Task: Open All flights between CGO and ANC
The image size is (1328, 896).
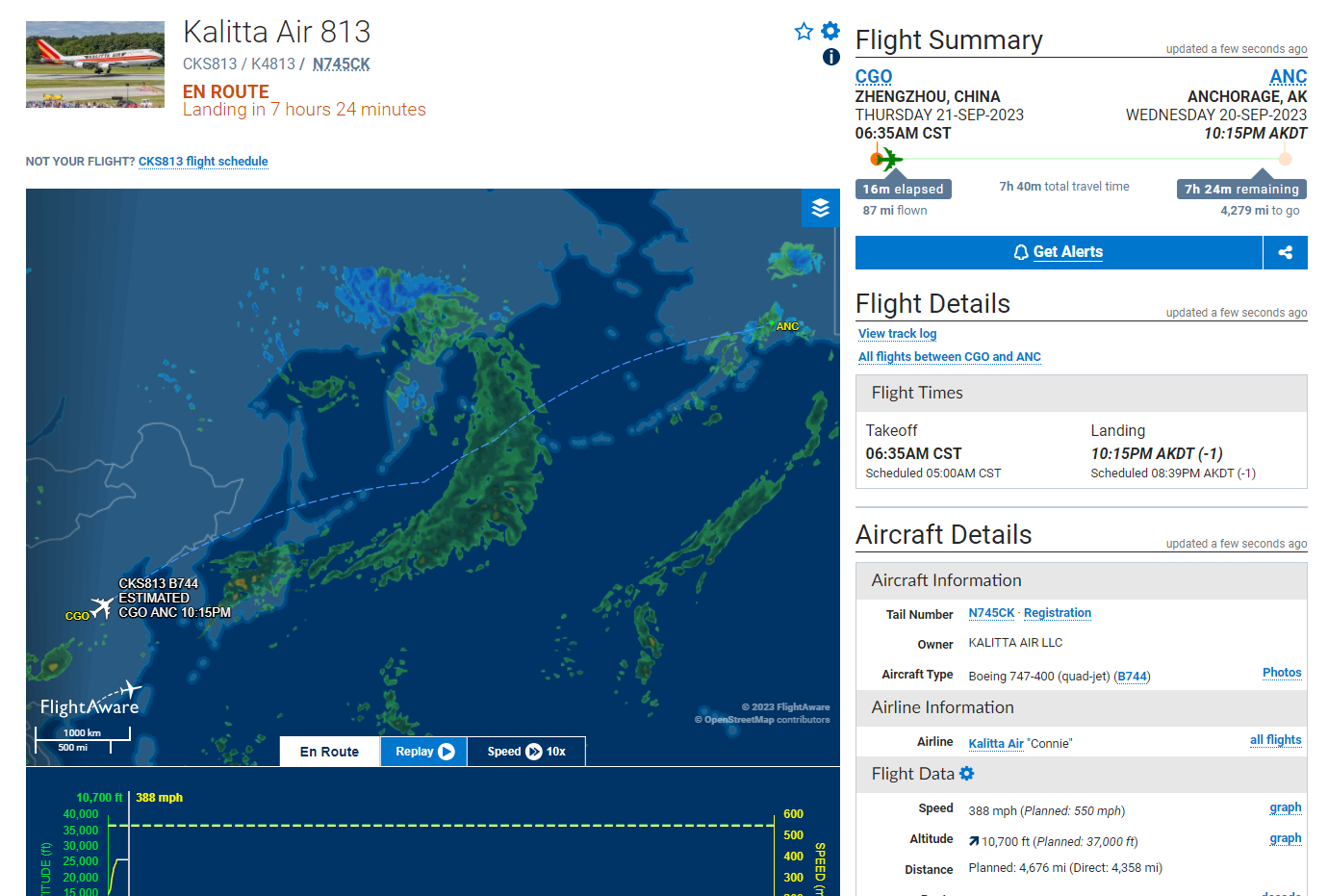Action: 949,357
